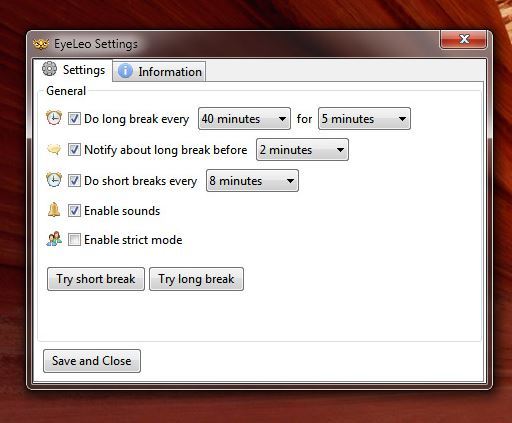Click Save and Close button
This screenshot has width=512, height=423.
click(x=92, y=361)
